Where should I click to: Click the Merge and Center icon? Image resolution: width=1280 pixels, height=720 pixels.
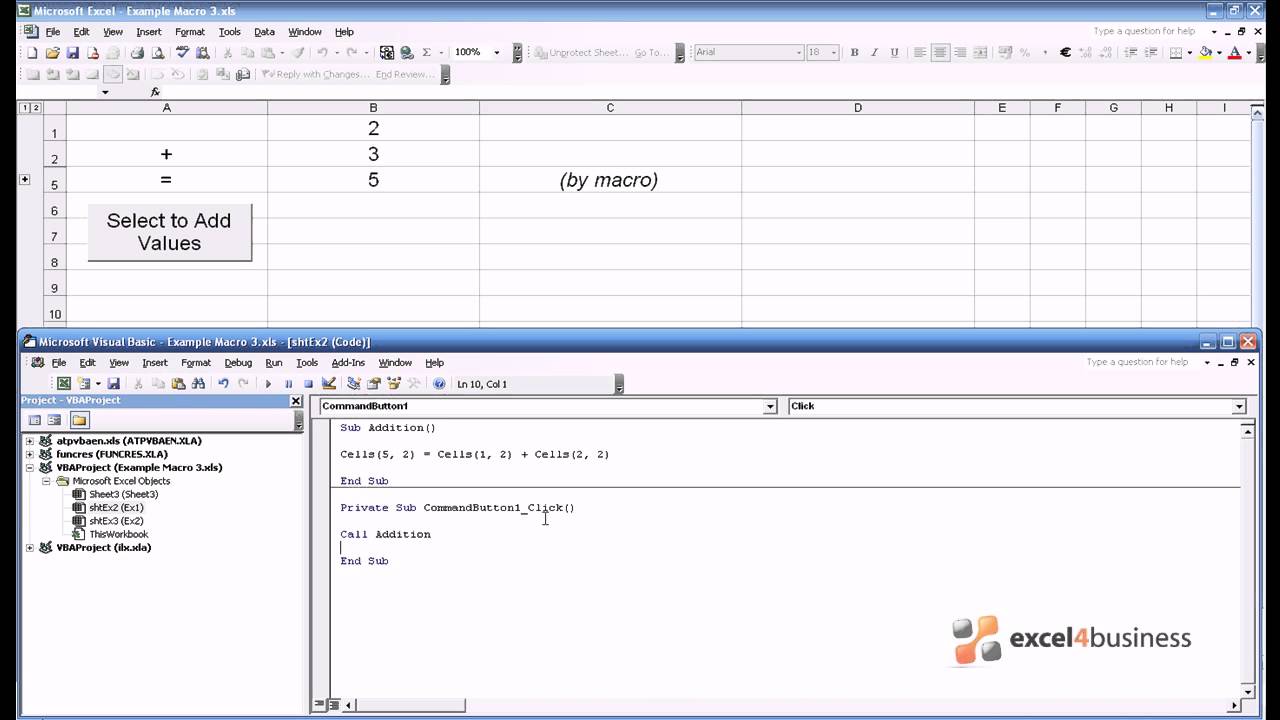(x=980, y=53)
